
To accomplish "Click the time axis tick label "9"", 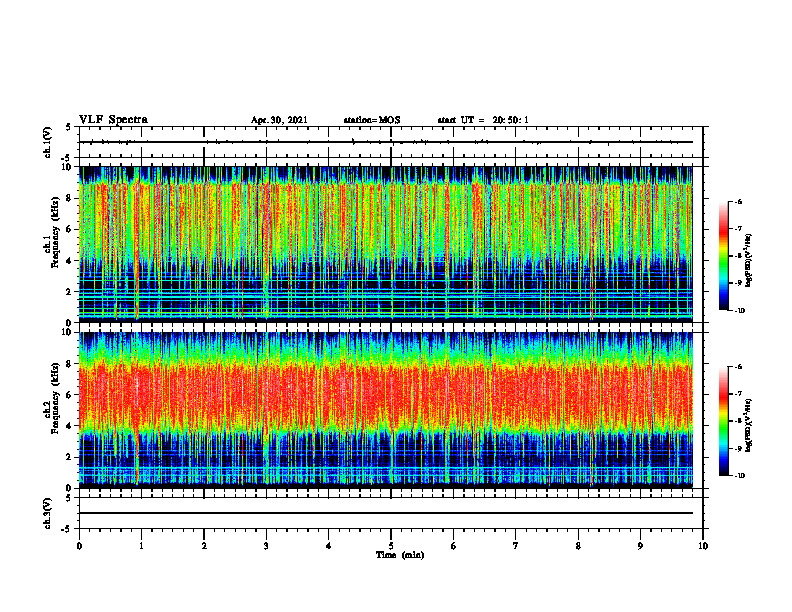I will tap(640, 546).
